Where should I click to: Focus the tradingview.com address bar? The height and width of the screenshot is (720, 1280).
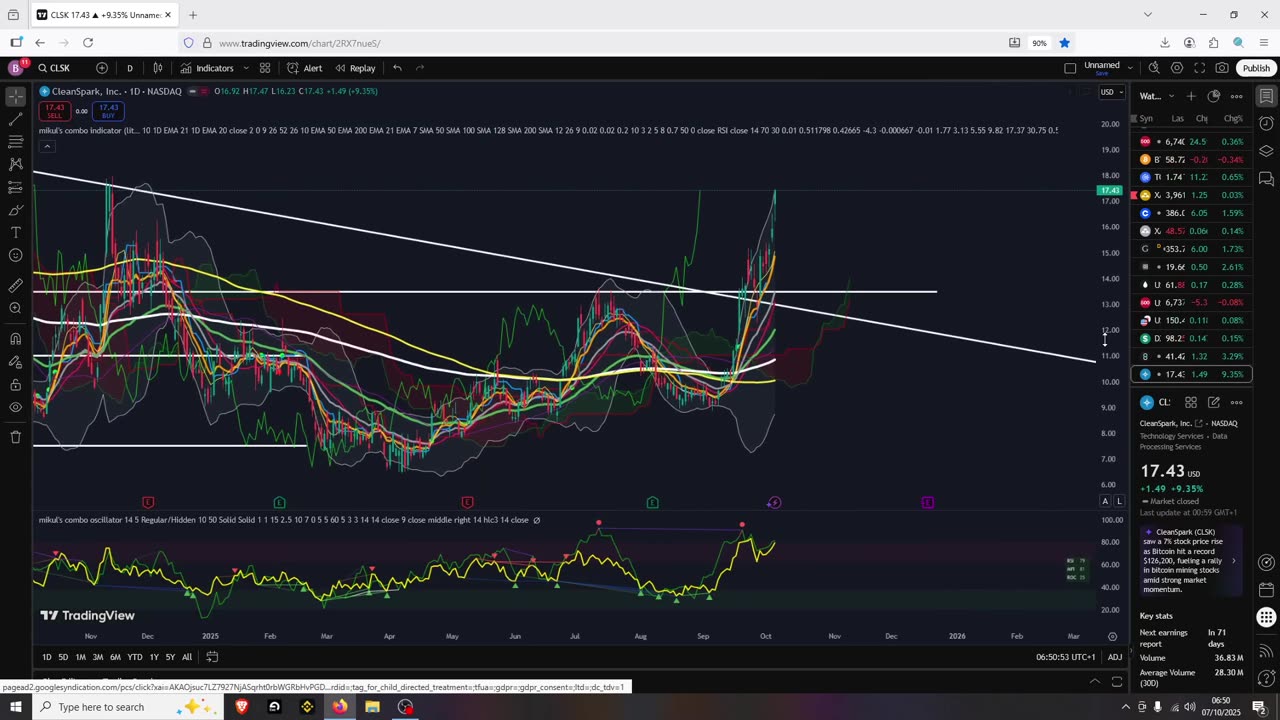tap(600, 43)
